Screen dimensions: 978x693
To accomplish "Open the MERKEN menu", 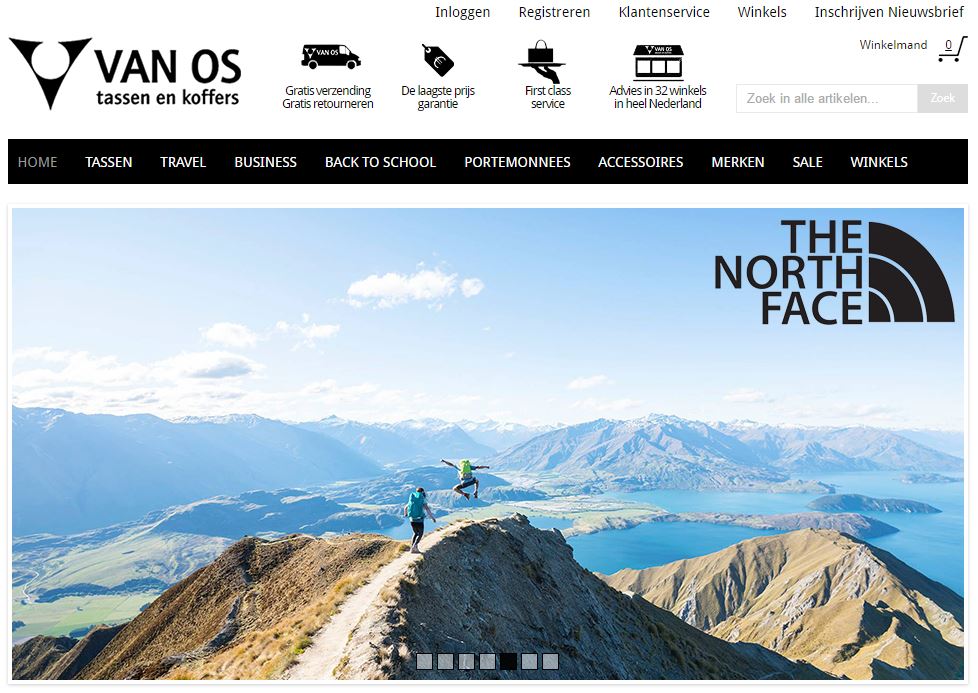I will (x=738, y=162).
